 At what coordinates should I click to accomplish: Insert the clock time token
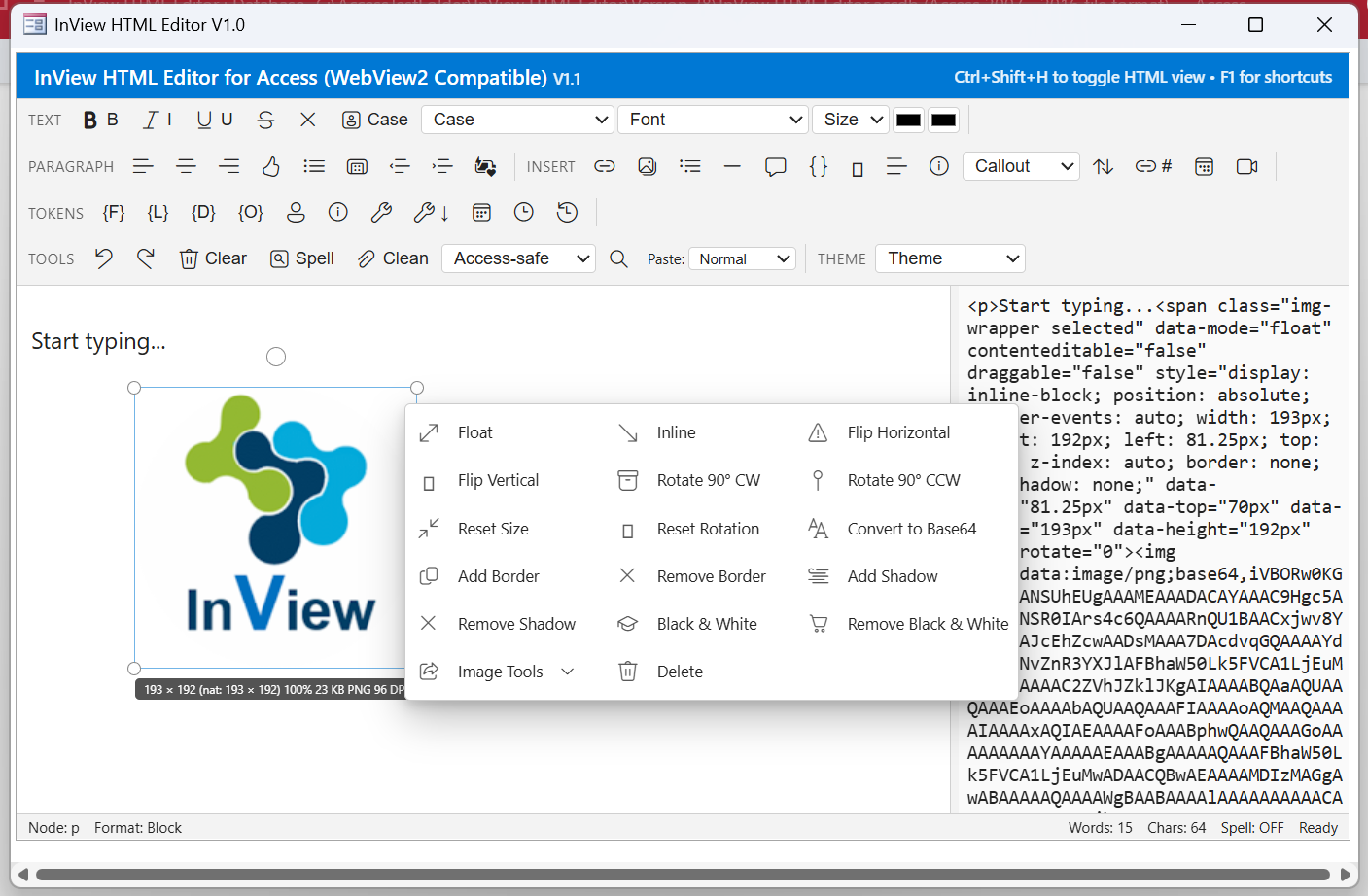(x=524, y=212)
